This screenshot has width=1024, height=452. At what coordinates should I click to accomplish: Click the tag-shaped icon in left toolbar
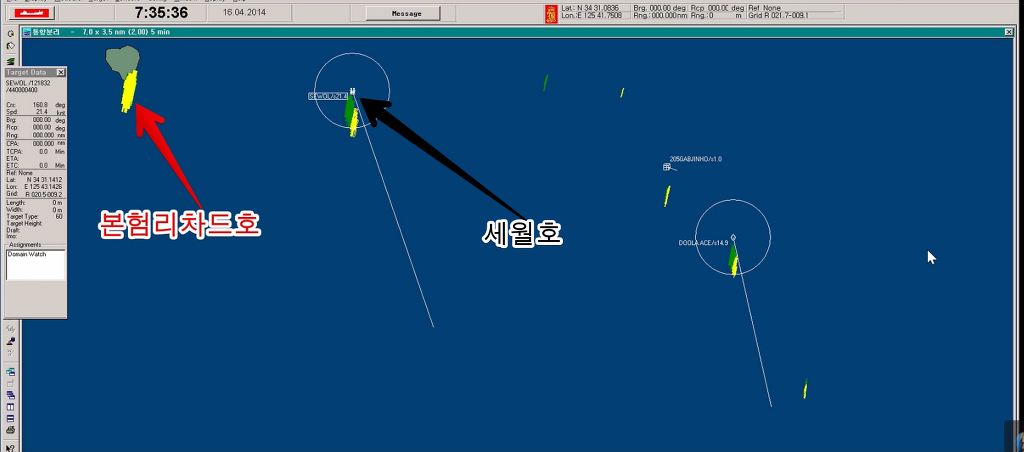coord(10,46)
